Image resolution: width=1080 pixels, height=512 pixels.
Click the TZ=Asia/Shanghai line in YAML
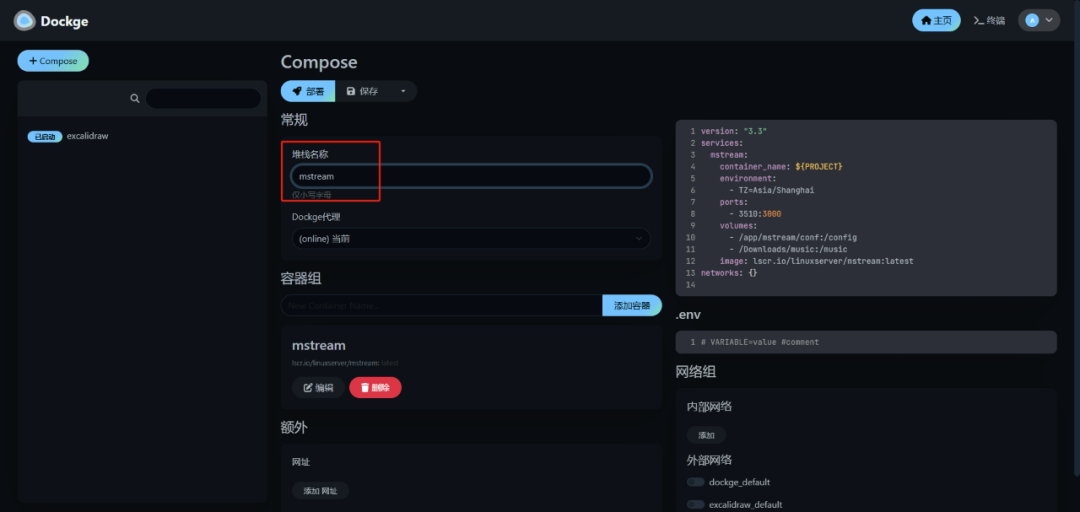click(771, 190)
